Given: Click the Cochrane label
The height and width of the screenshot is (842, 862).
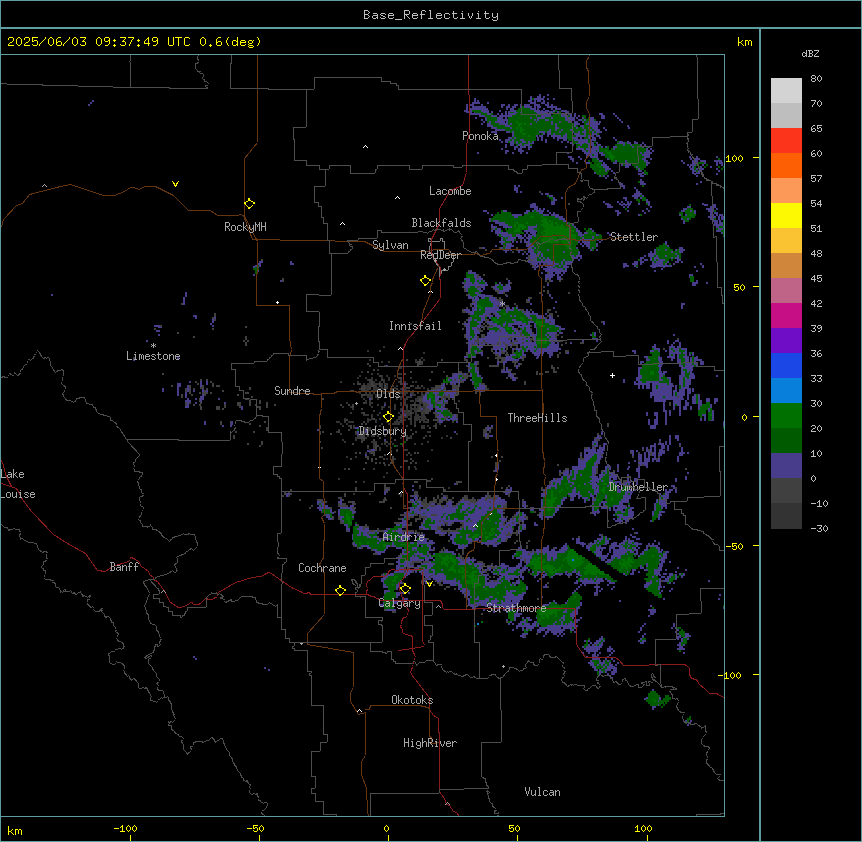Looking at the screenshot, I should [x=322, y=568].
